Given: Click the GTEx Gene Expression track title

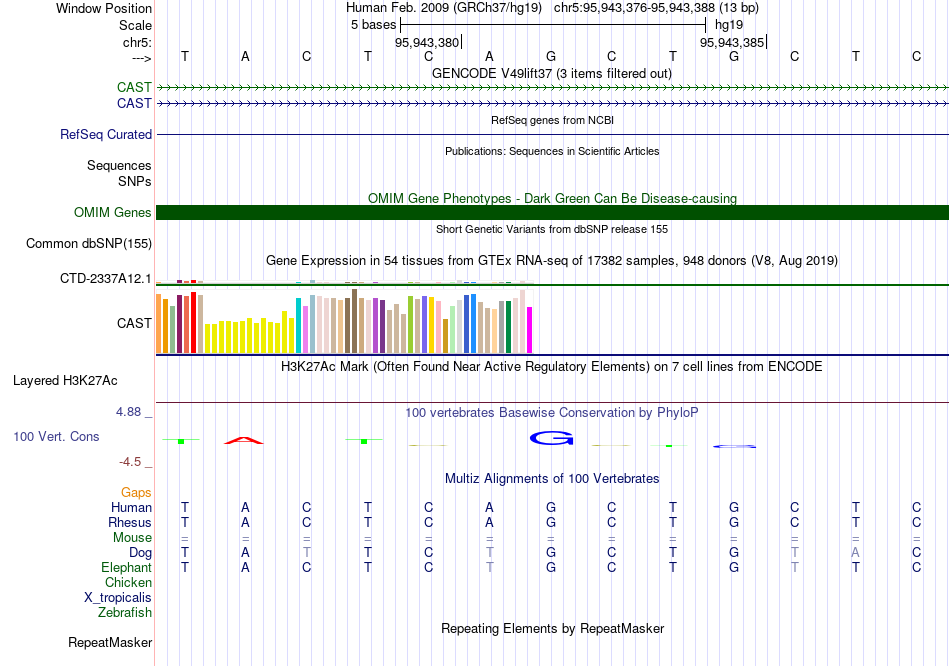Looking at the screenshot, I should pyautogui.click(x=552, y=261).
